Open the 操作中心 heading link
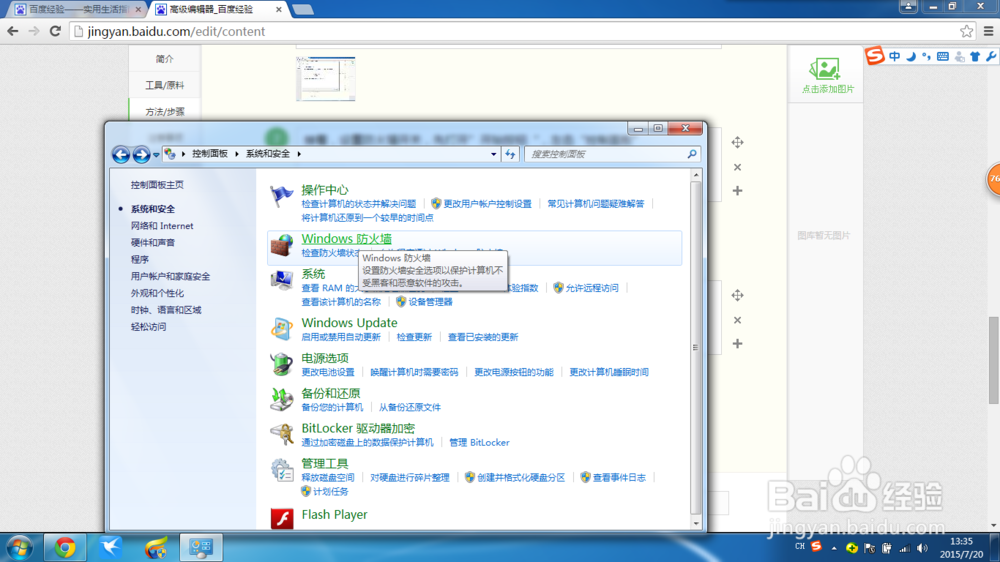The width and height of the screenshot is (1000, 562). point(325,189)
